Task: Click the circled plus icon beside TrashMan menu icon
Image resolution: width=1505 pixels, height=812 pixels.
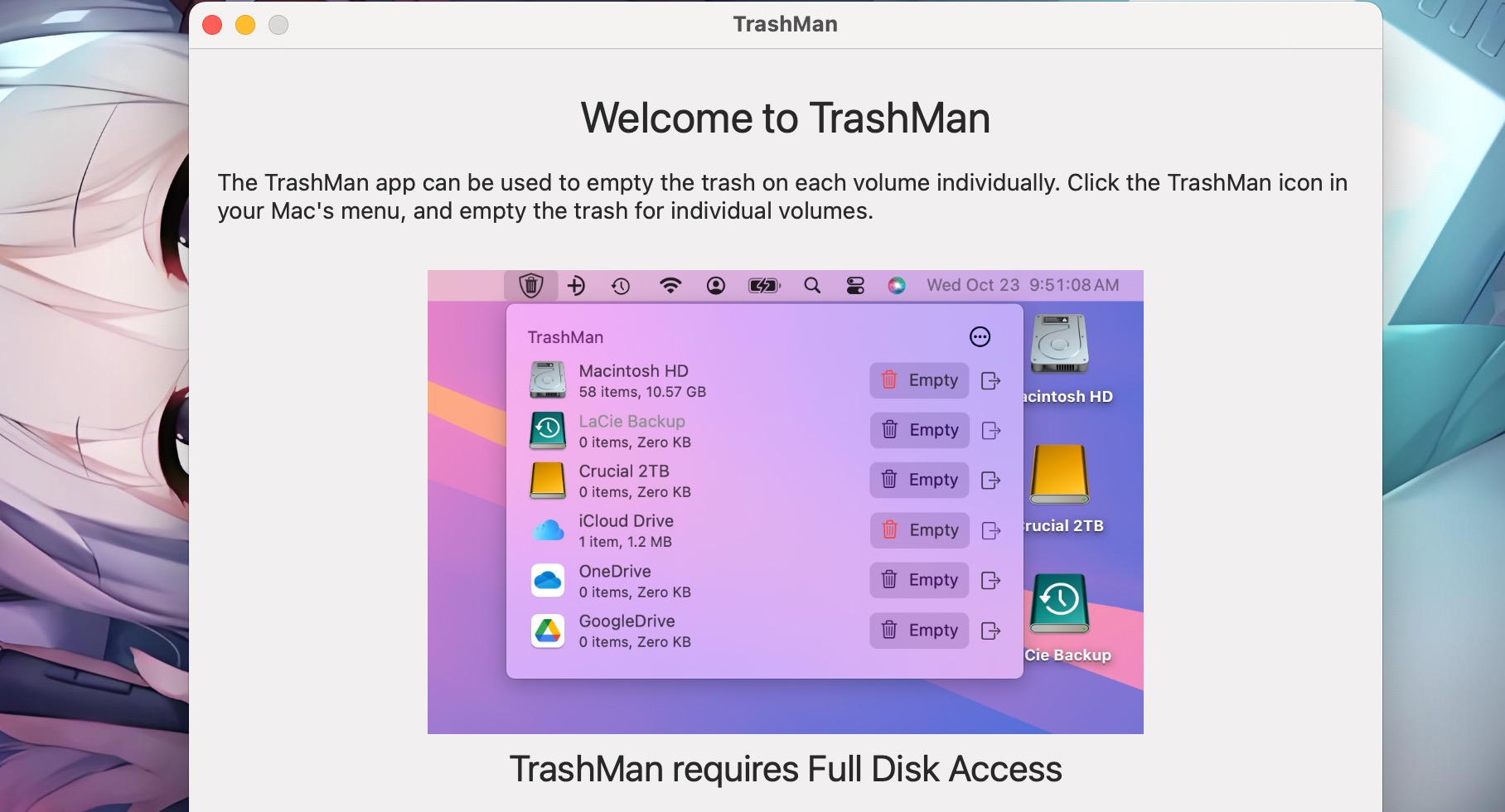Action: (x=576, y=286)
